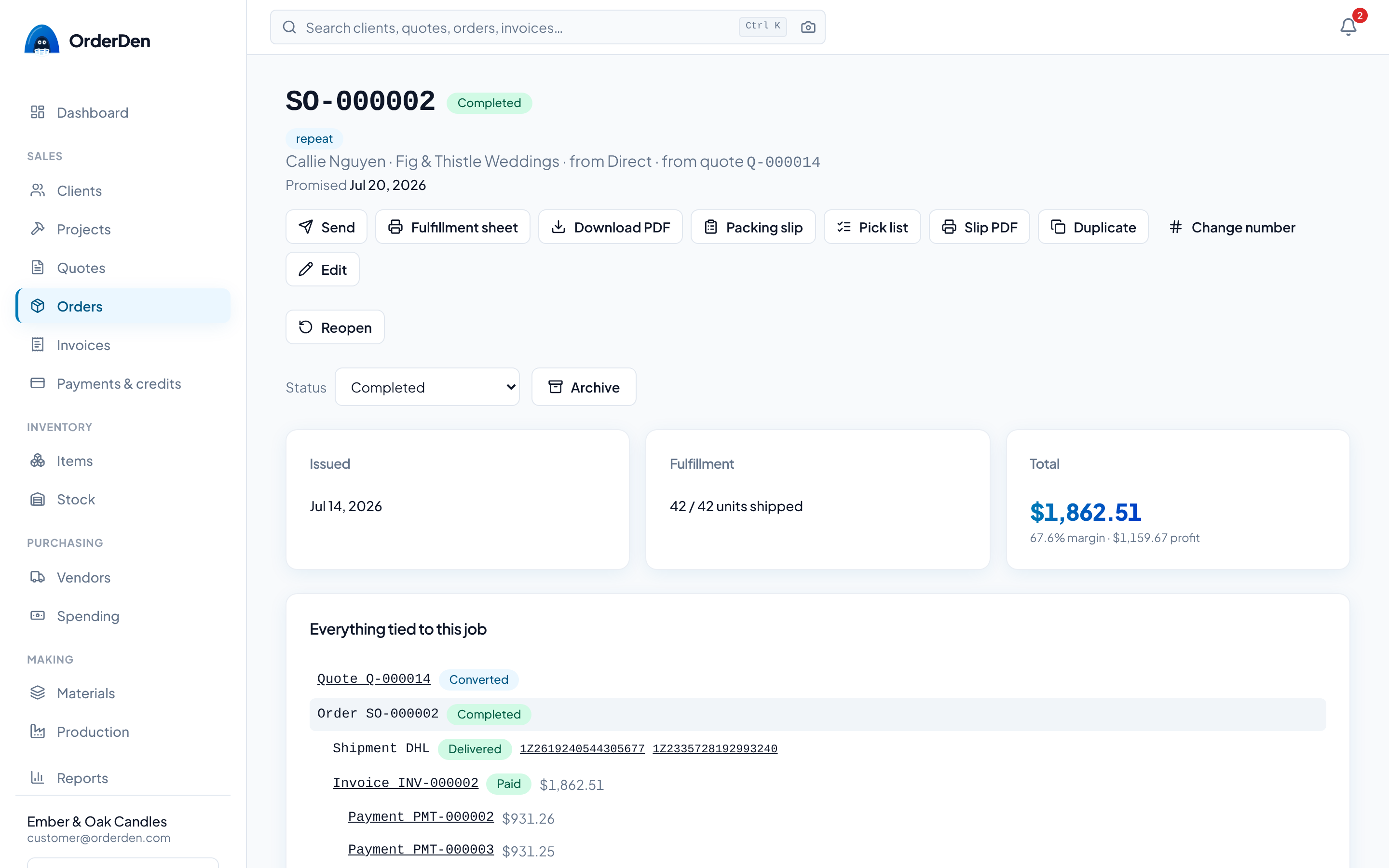
Task: Print the Fulfillment sheet
Action: [452, 227]
